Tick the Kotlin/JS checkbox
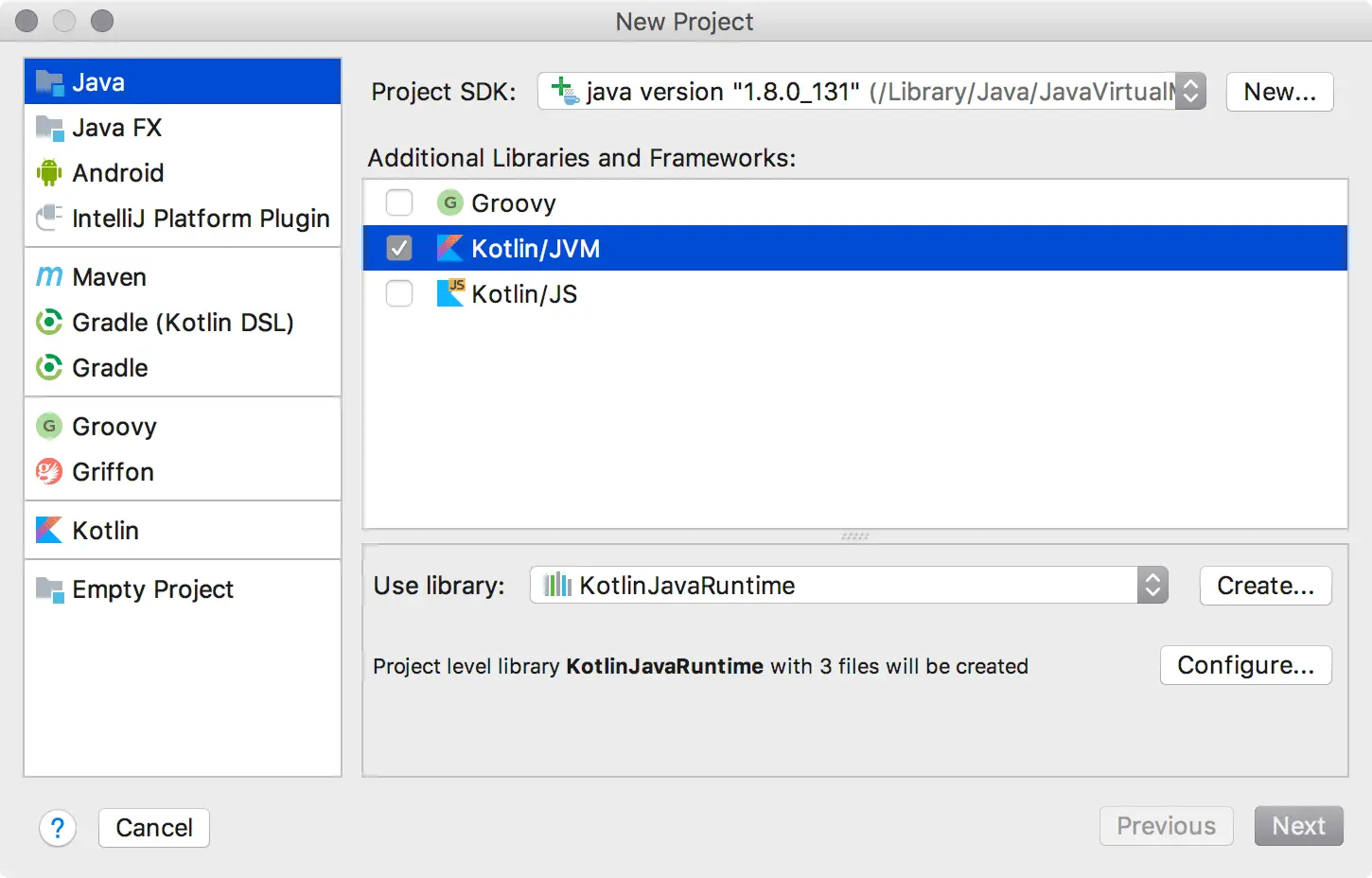 coord(399,293)
